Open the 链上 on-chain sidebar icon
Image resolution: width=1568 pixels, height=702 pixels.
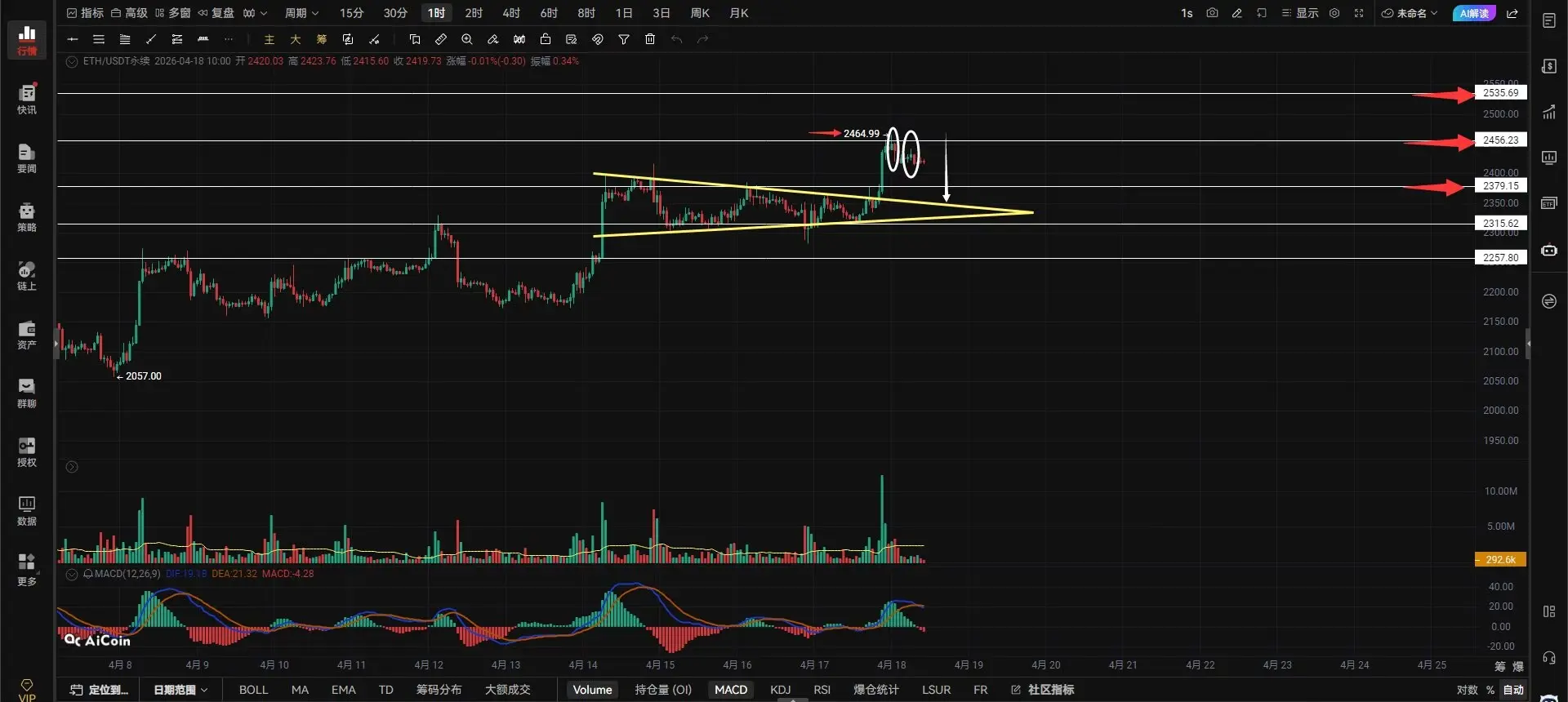point(27,275)
